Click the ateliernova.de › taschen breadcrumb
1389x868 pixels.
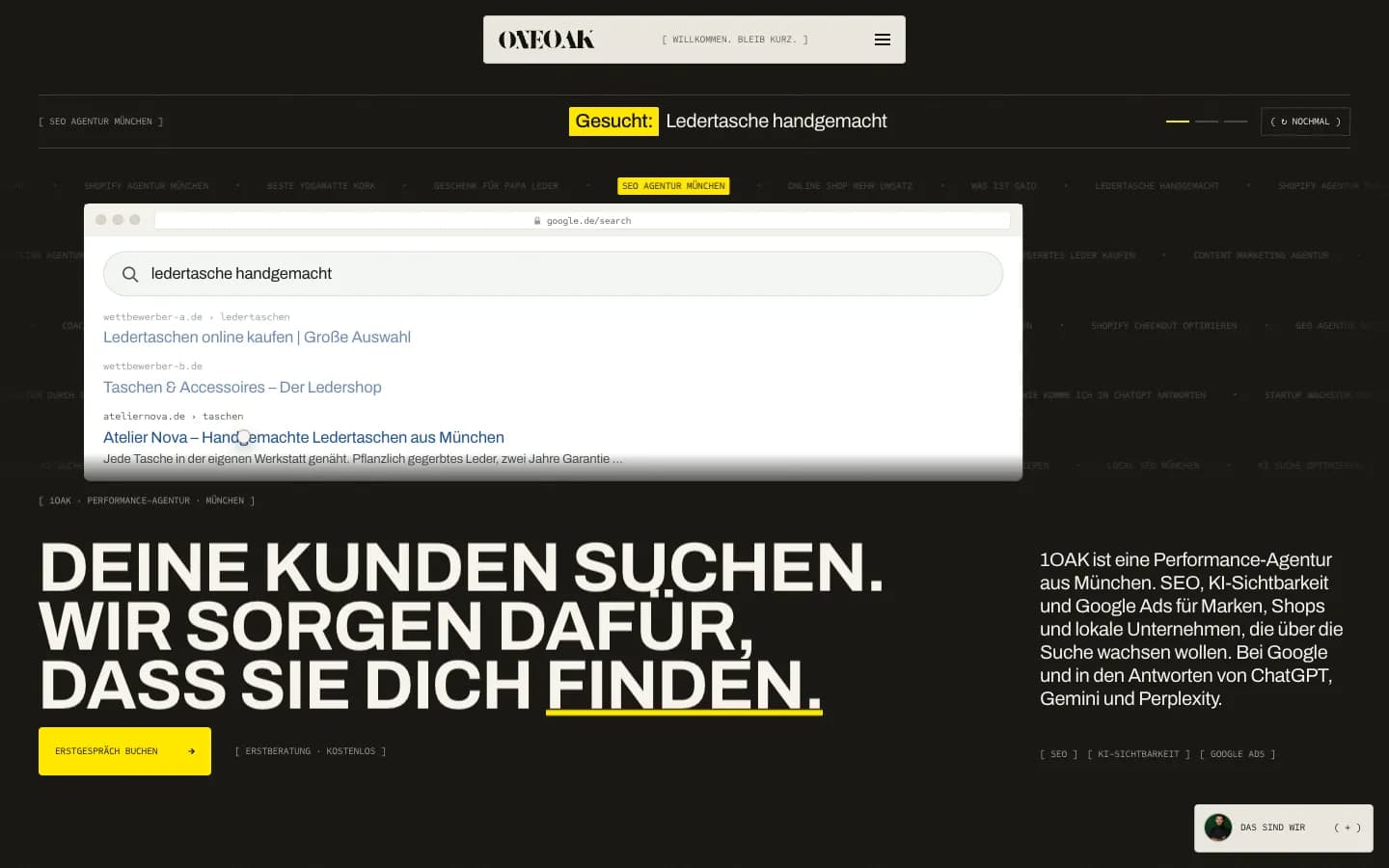point(174,417)
